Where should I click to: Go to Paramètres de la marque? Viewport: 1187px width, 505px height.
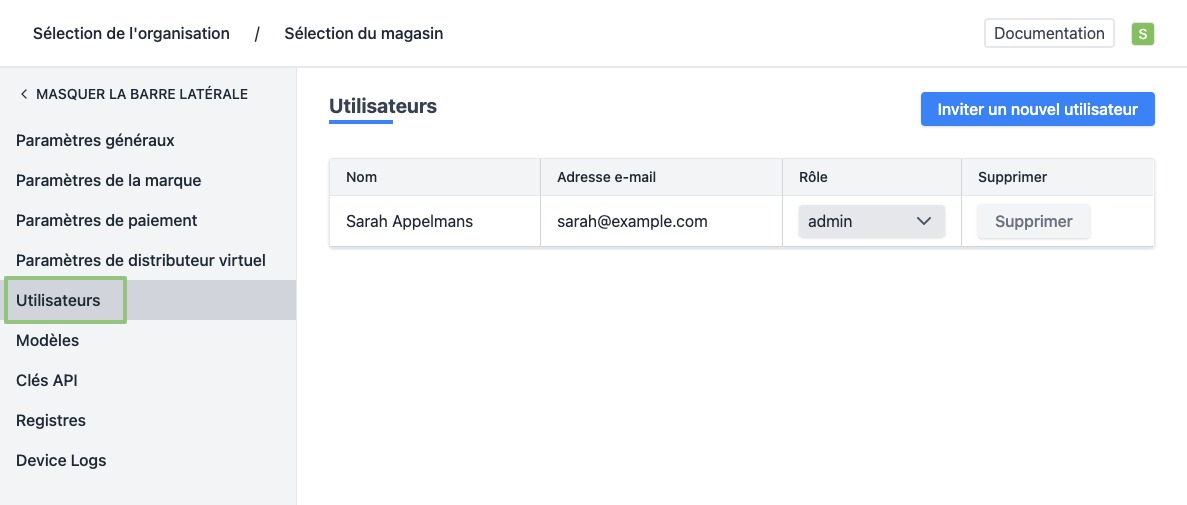pyautogui.click(x=108, y=181)
